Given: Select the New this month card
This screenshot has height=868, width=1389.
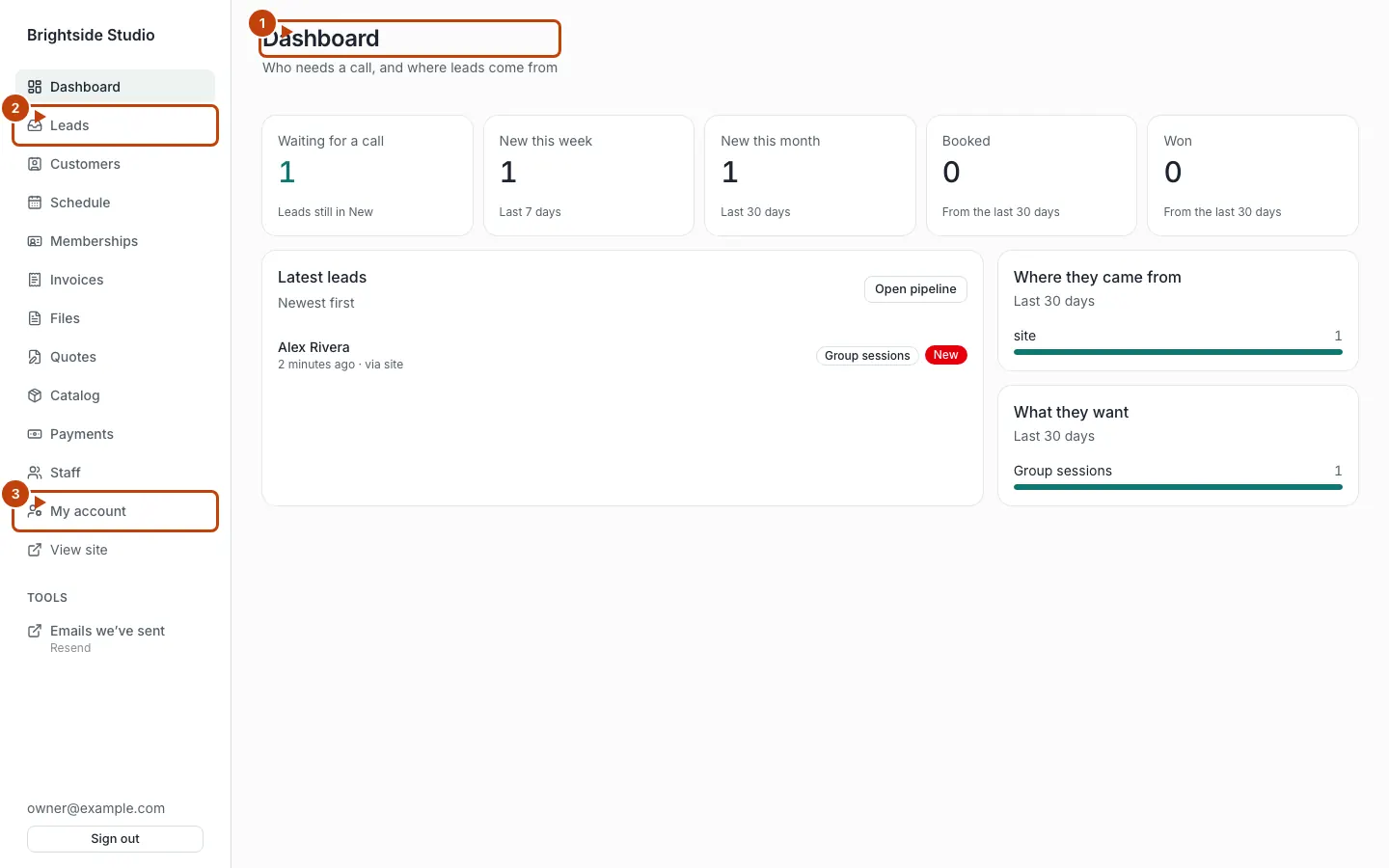Looking at the screenshot, I should (810, 176).
